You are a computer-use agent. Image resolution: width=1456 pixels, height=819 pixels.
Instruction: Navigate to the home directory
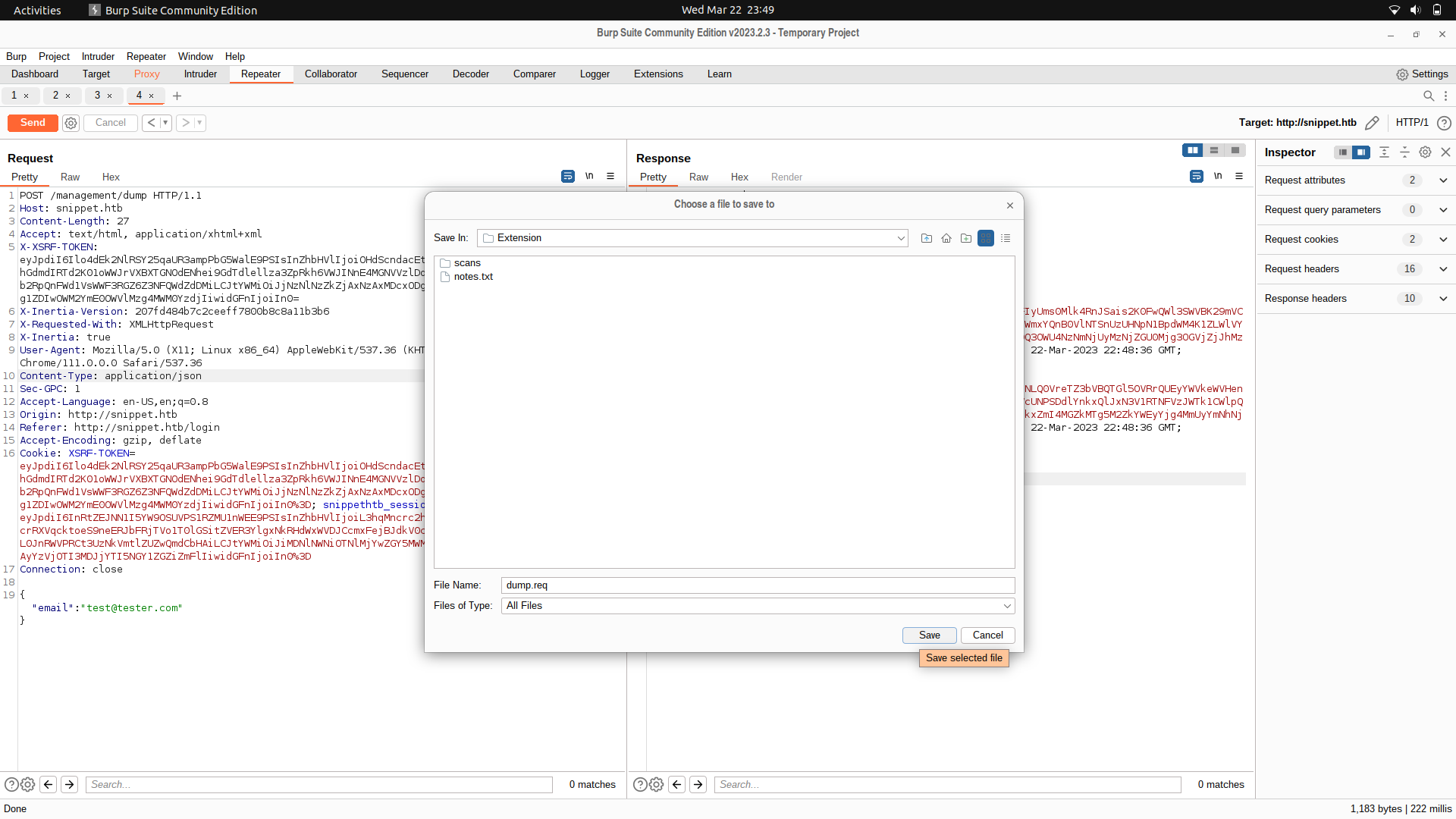click(x=946, y=237)
